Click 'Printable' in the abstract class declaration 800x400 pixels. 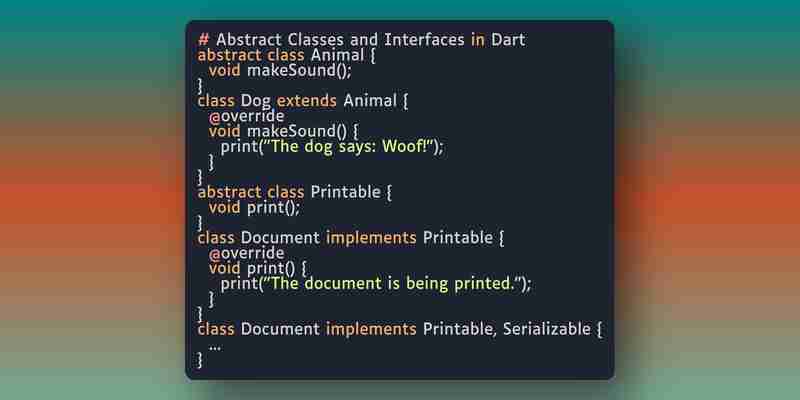point(345,192)
